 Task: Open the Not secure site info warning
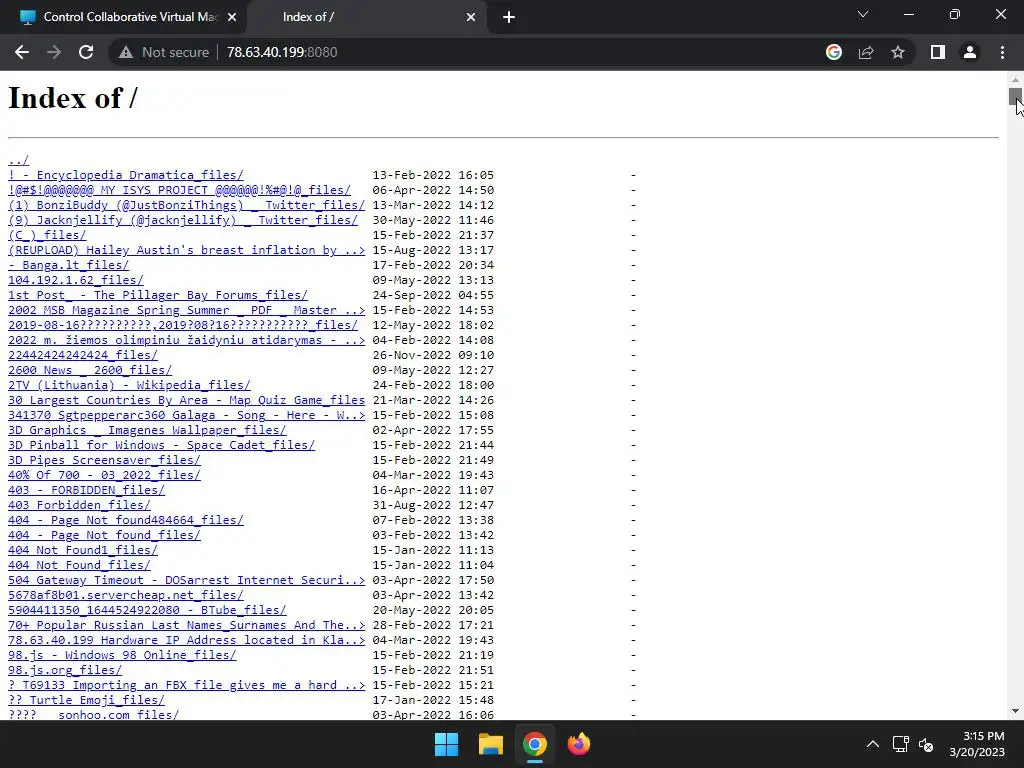pyautogui.click(x=164, y=52)
